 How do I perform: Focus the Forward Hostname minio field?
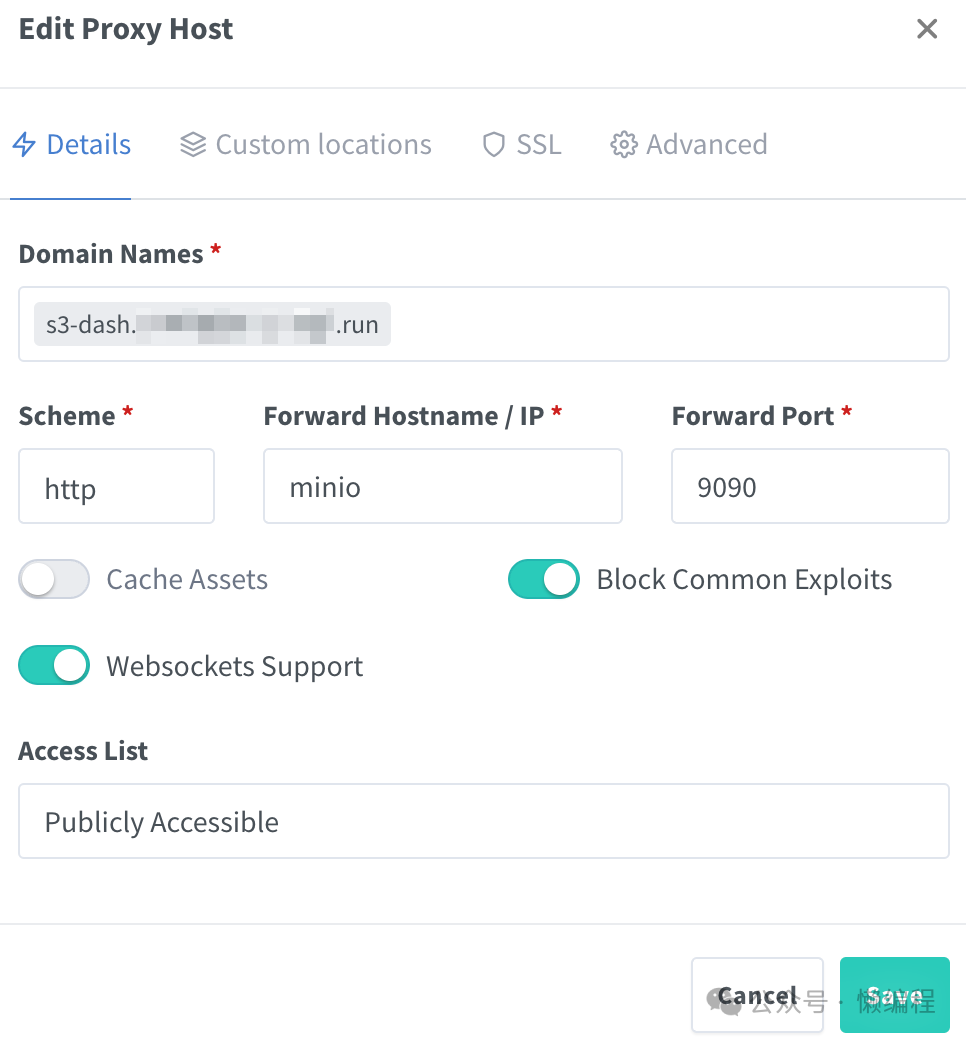[443, 486]
